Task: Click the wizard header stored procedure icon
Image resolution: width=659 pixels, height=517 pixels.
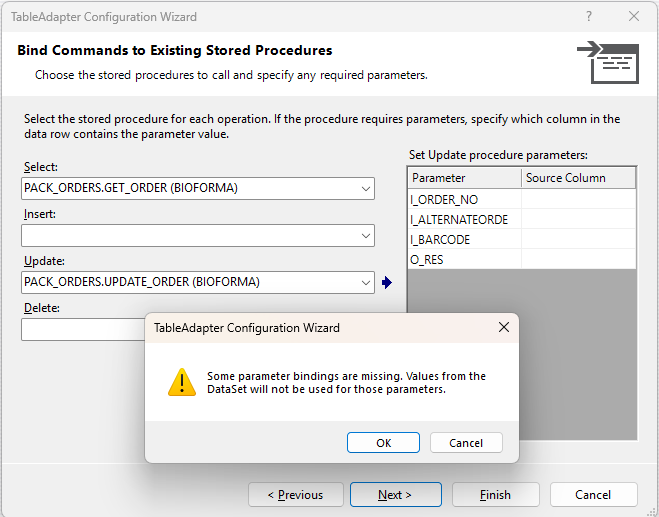Action: pos(607,61)
